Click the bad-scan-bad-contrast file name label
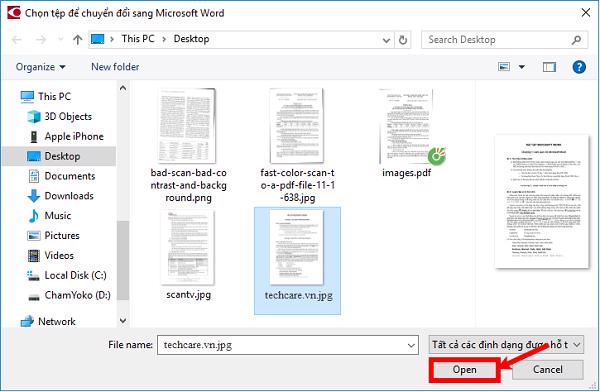Screen dimensions: 600x392 [x=188, y=185]
